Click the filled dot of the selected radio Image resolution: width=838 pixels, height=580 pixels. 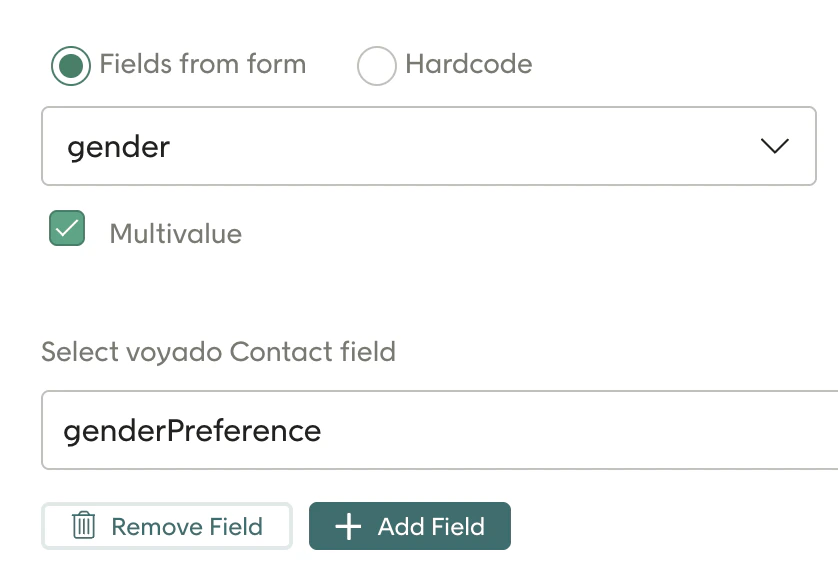click(x=70, y=66)
